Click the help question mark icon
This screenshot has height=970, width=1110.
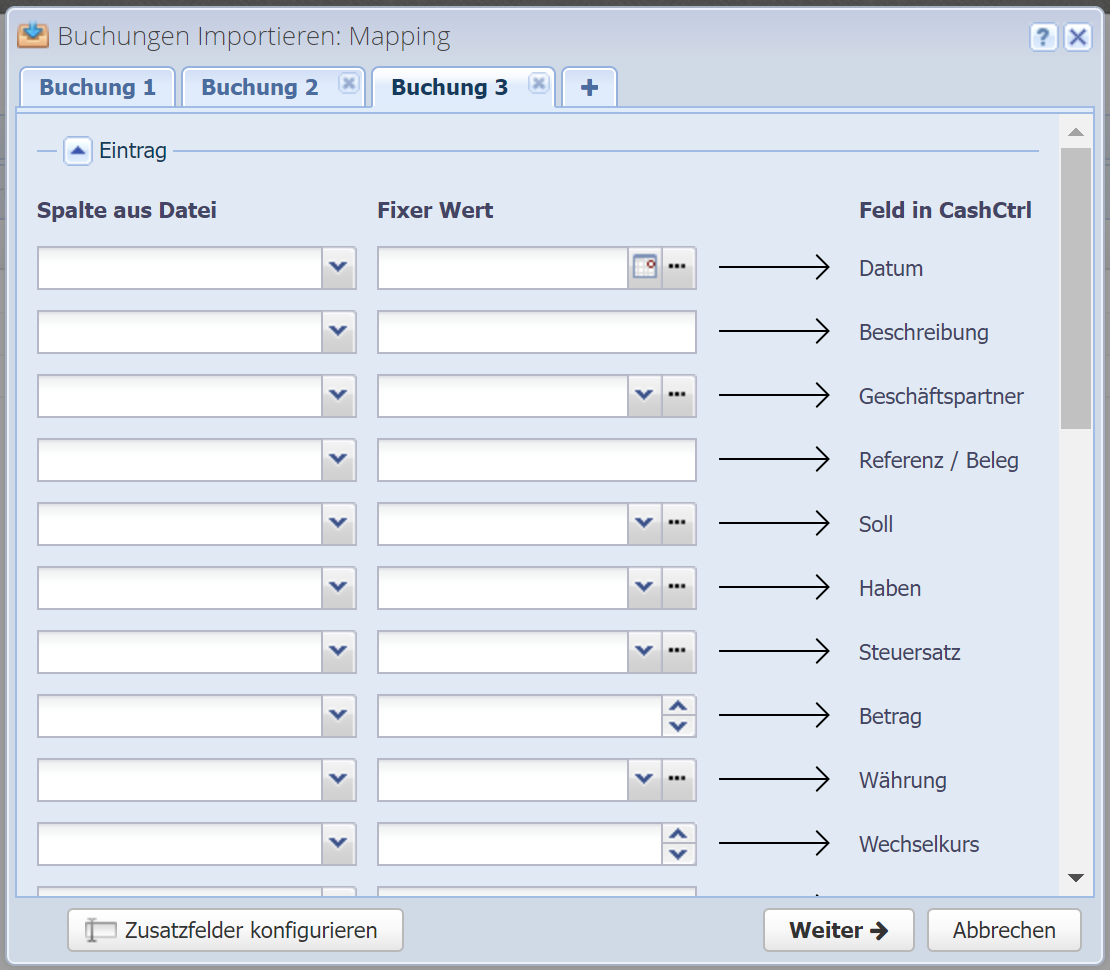(x=1043, y=38)
